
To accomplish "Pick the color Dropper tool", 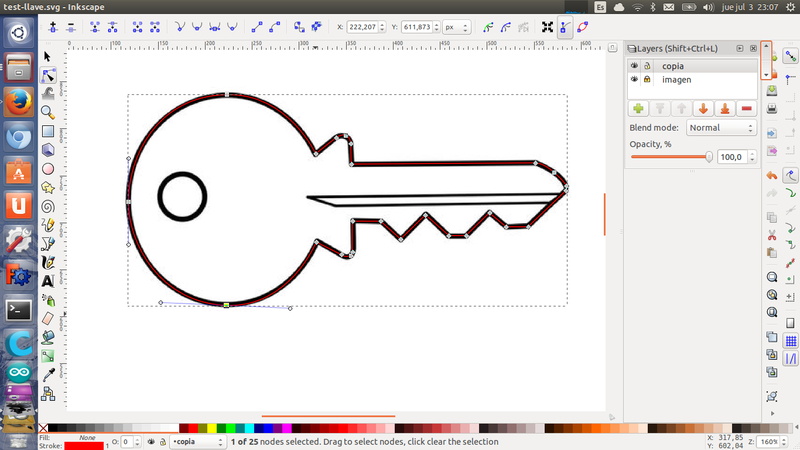I will [x=47, y=374].
